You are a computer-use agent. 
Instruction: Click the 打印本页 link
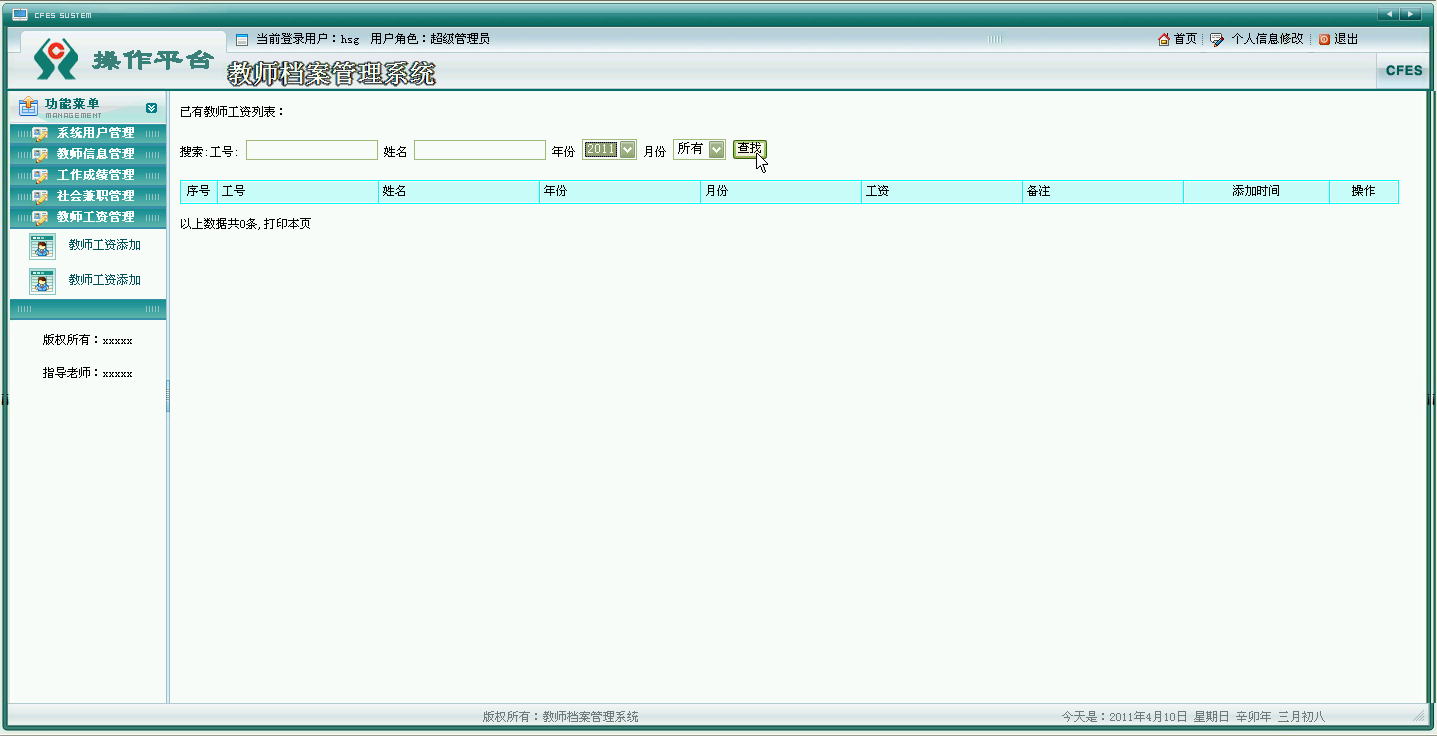[x=287, y=224]
